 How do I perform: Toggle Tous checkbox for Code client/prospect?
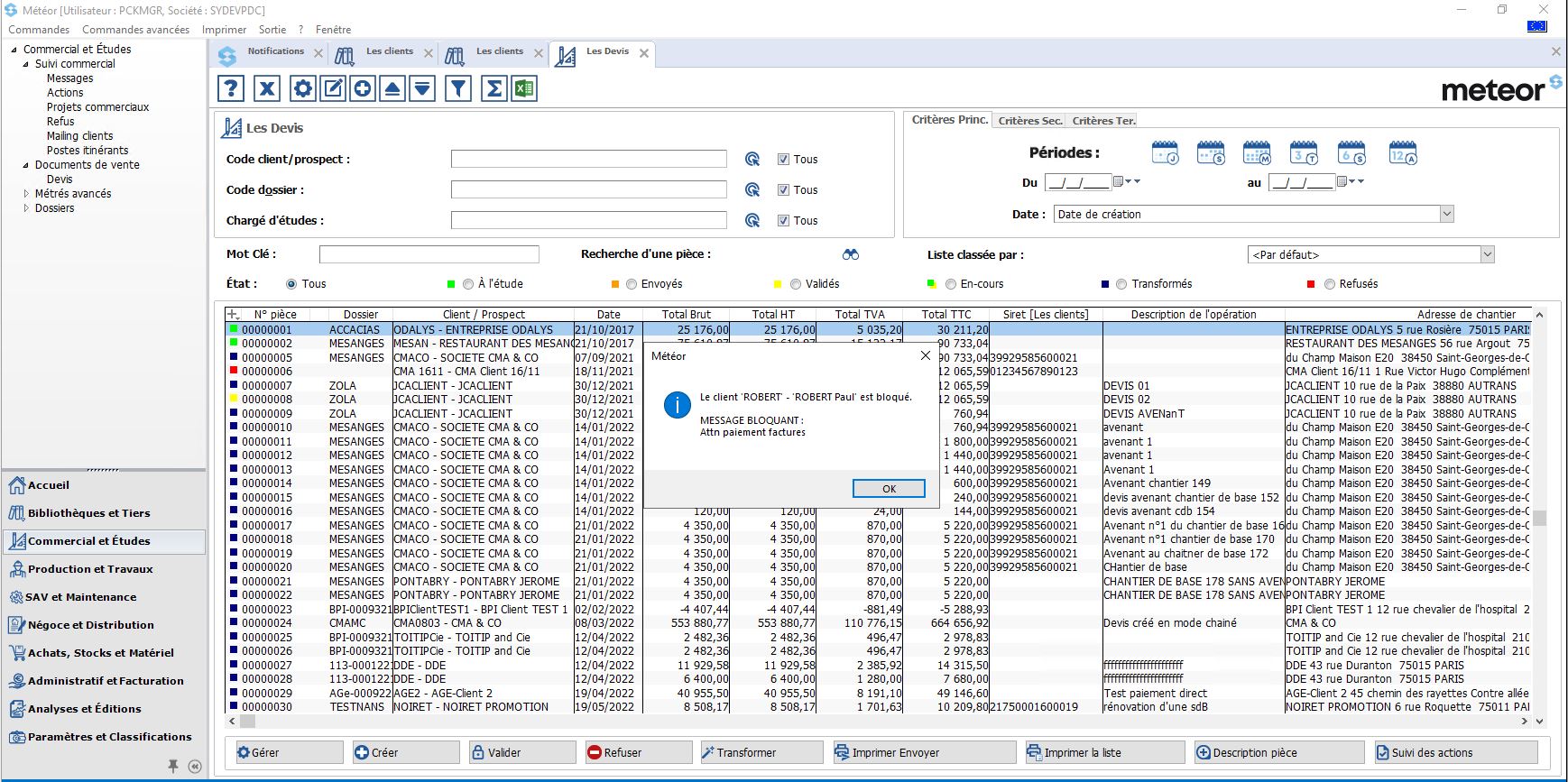(783, 160)
